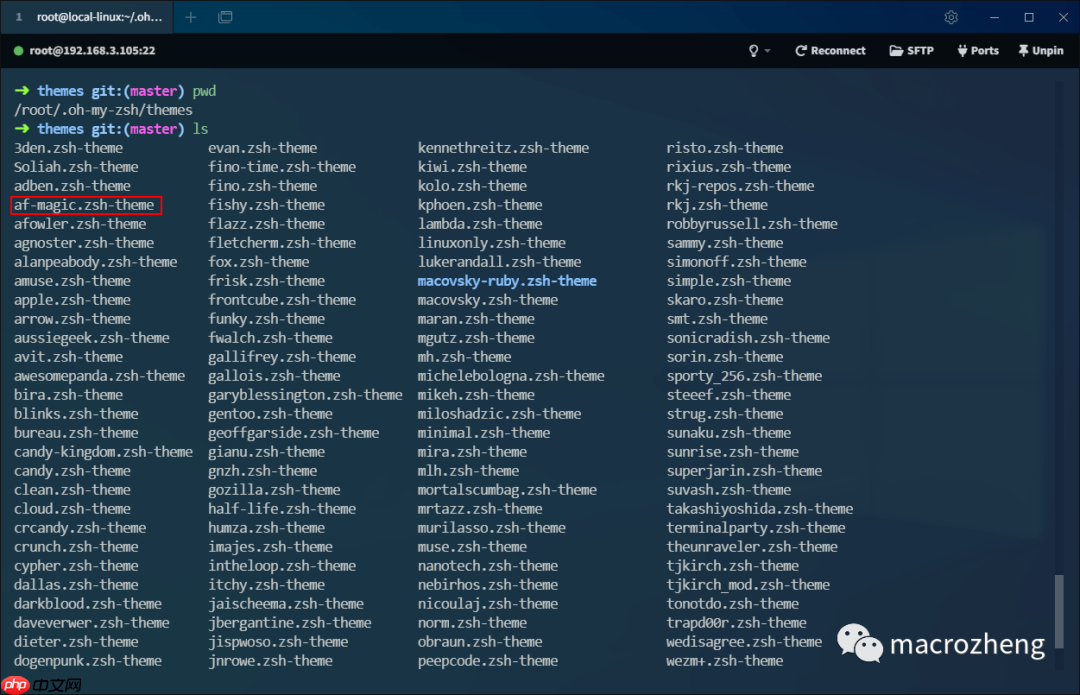Open the Ports forwarding button

coord(978,51)
